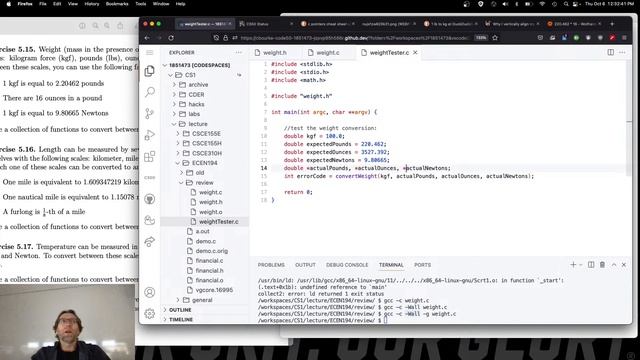Open weight.o in the file tree
Viewport: 640px width, 360px height.
point(211,212)
